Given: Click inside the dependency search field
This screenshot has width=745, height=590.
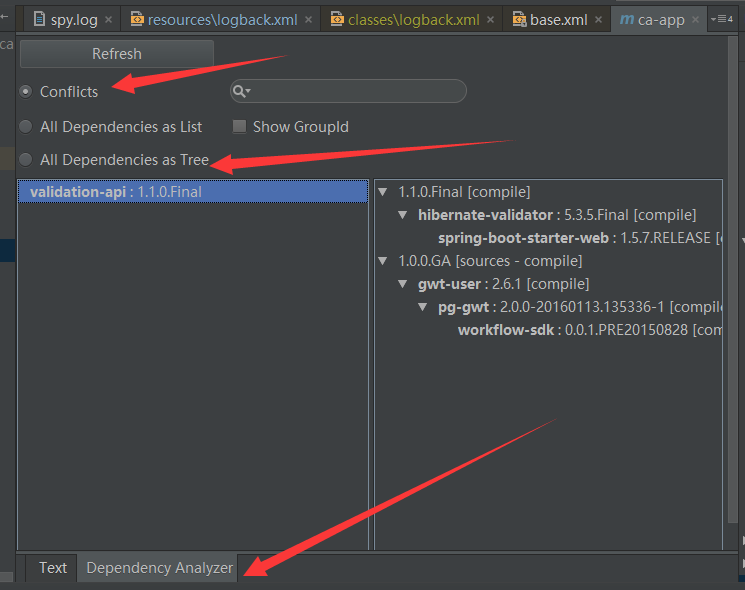Looking at the screenshot, I should (355, 92).
